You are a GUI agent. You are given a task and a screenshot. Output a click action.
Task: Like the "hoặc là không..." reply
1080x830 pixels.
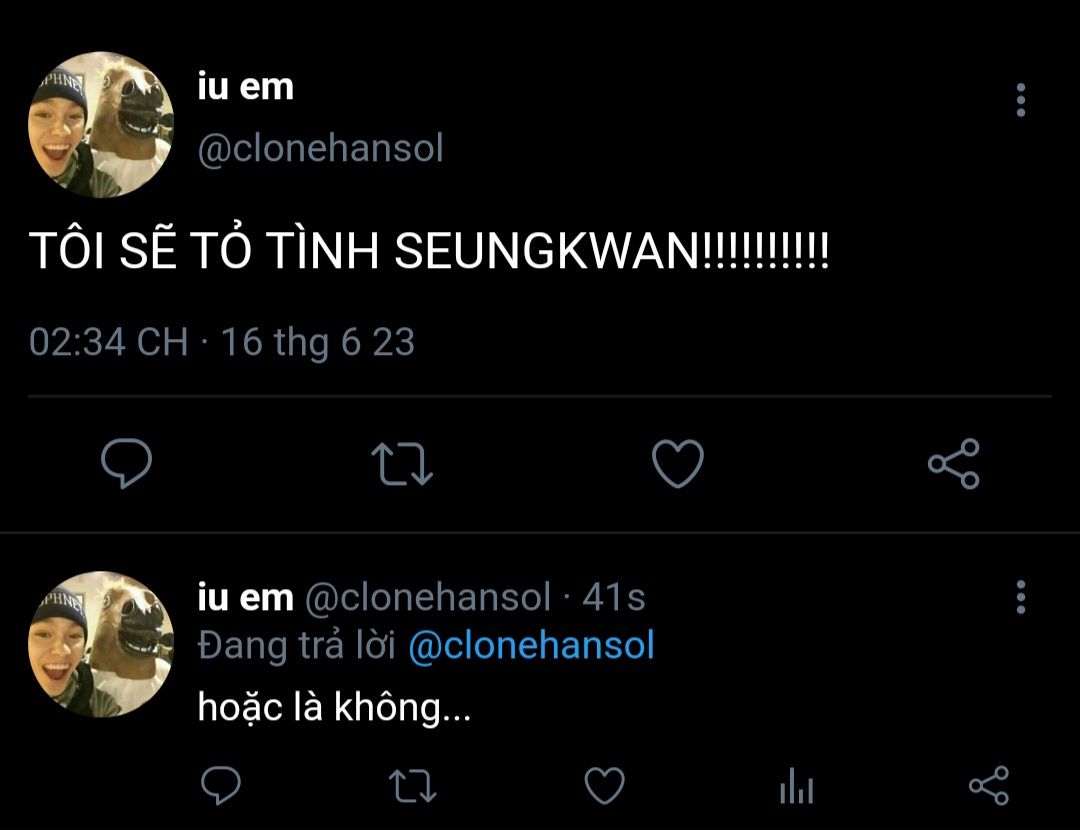(604, 786)
